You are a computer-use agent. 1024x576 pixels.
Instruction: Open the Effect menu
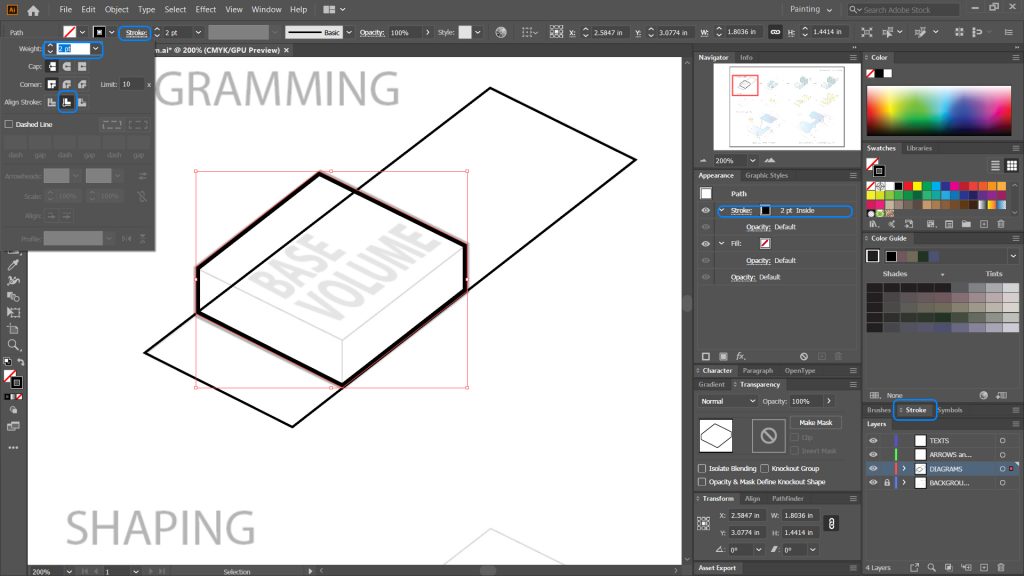tap(206, 9)
